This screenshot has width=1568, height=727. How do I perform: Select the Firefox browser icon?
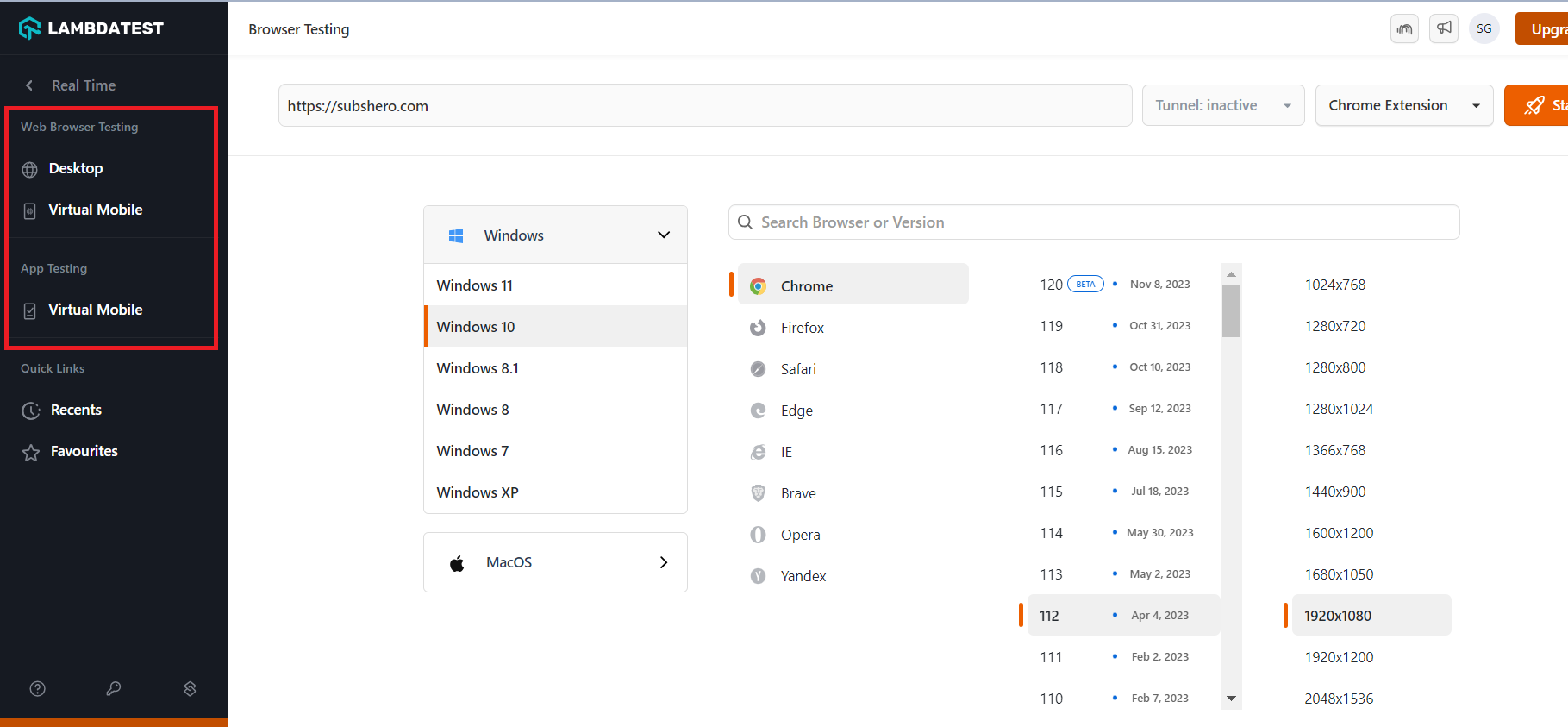coord(758,328)
